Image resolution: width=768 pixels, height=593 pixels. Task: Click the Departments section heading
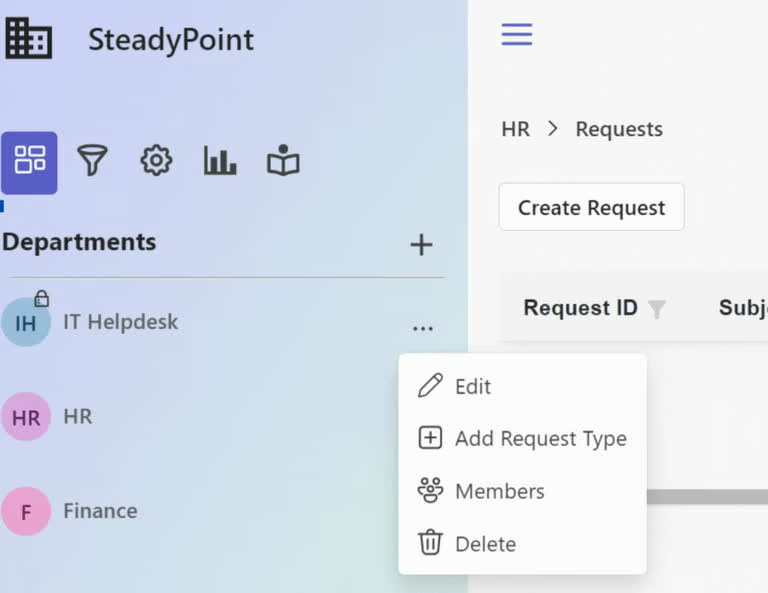click(x=79, y=242)
